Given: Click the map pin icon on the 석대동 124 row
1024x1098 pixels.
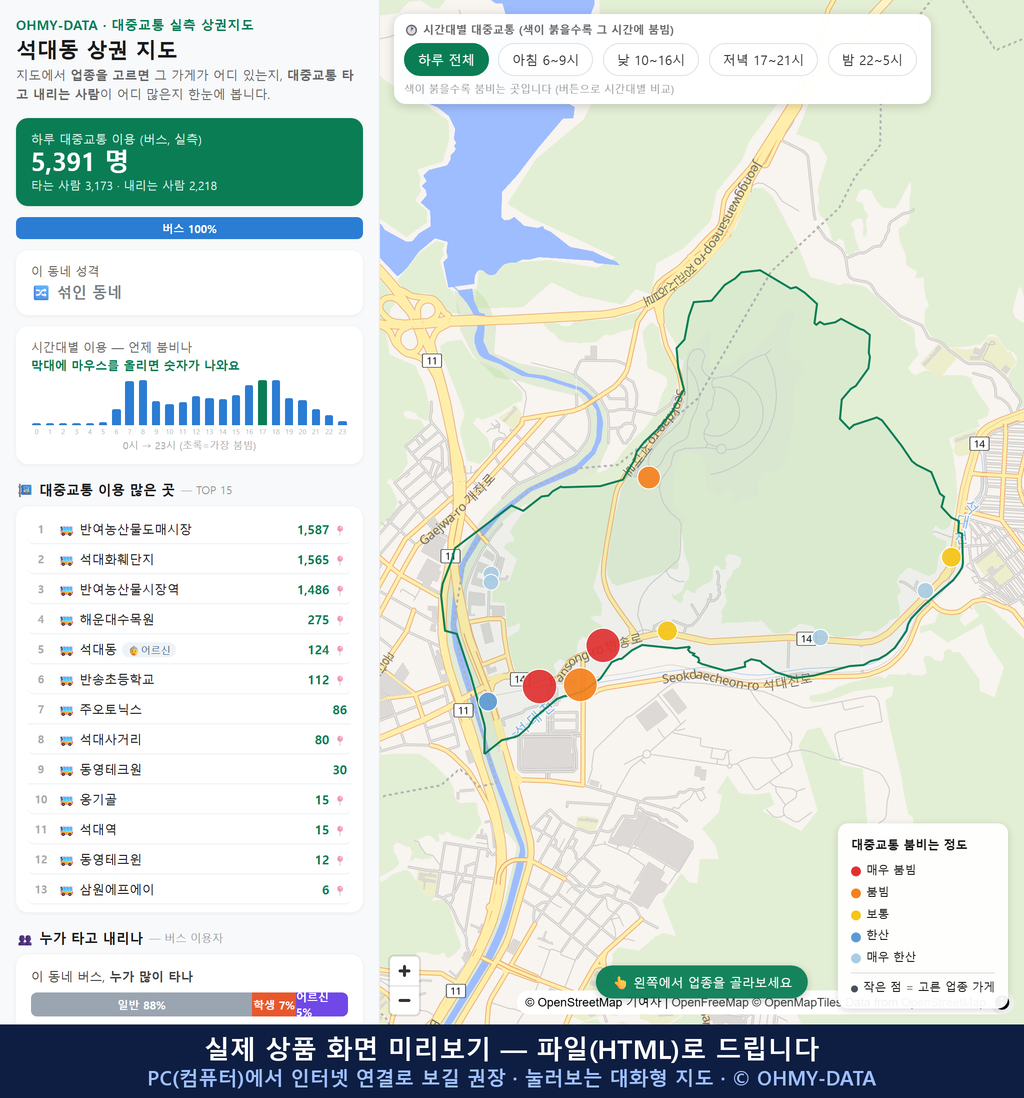Looking at the screenshot, I should point(340,651).
